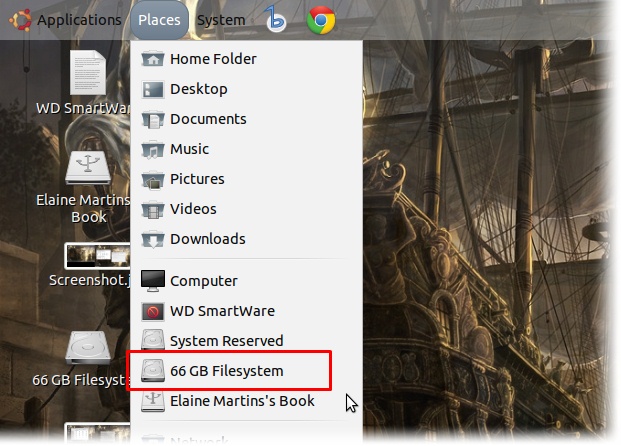Open Videos from Places menu

(246, 209)
